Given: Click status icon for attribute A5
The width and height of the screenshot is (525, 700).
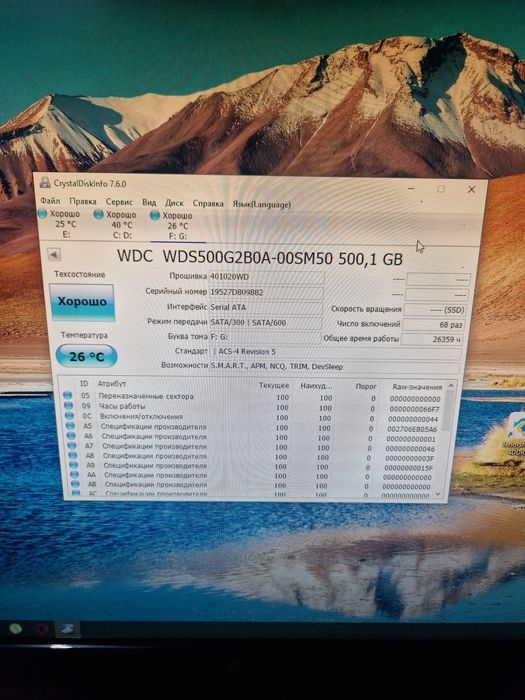Looking at the screenshot, I should point(70,425).
